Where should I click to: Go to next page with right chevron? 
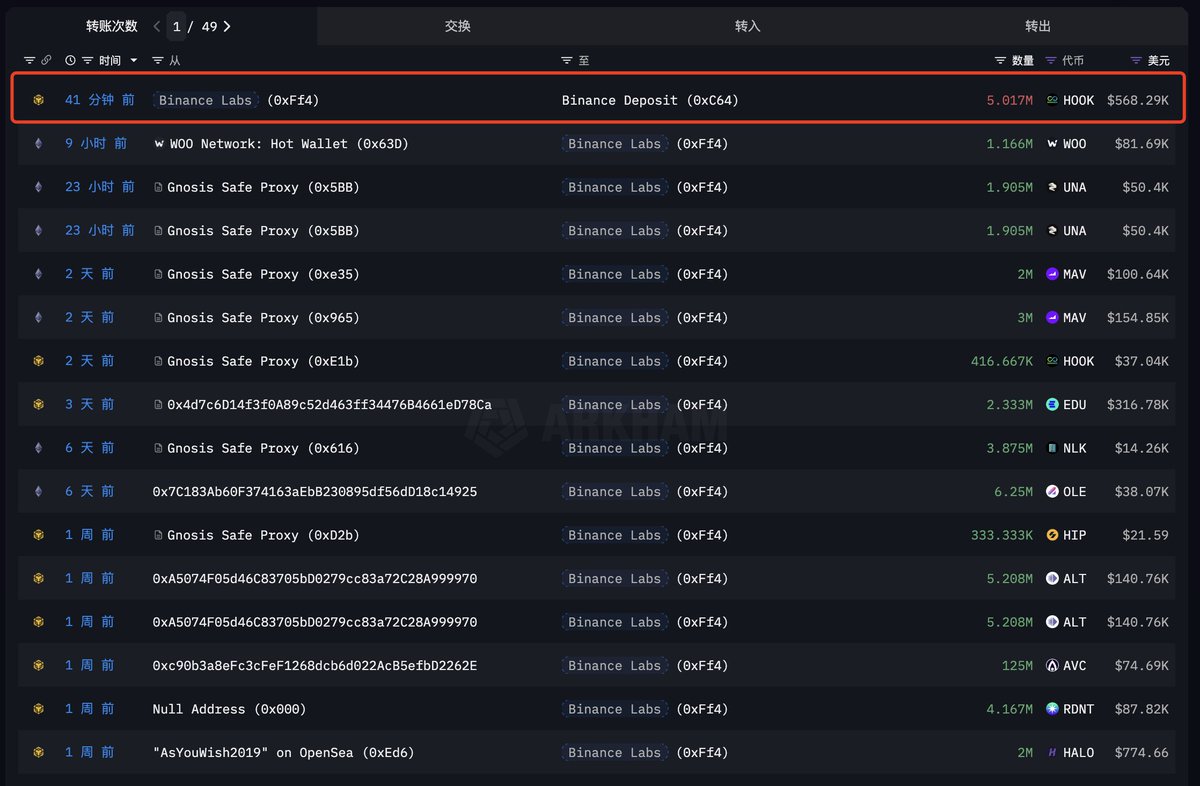(x=227, y=26)
